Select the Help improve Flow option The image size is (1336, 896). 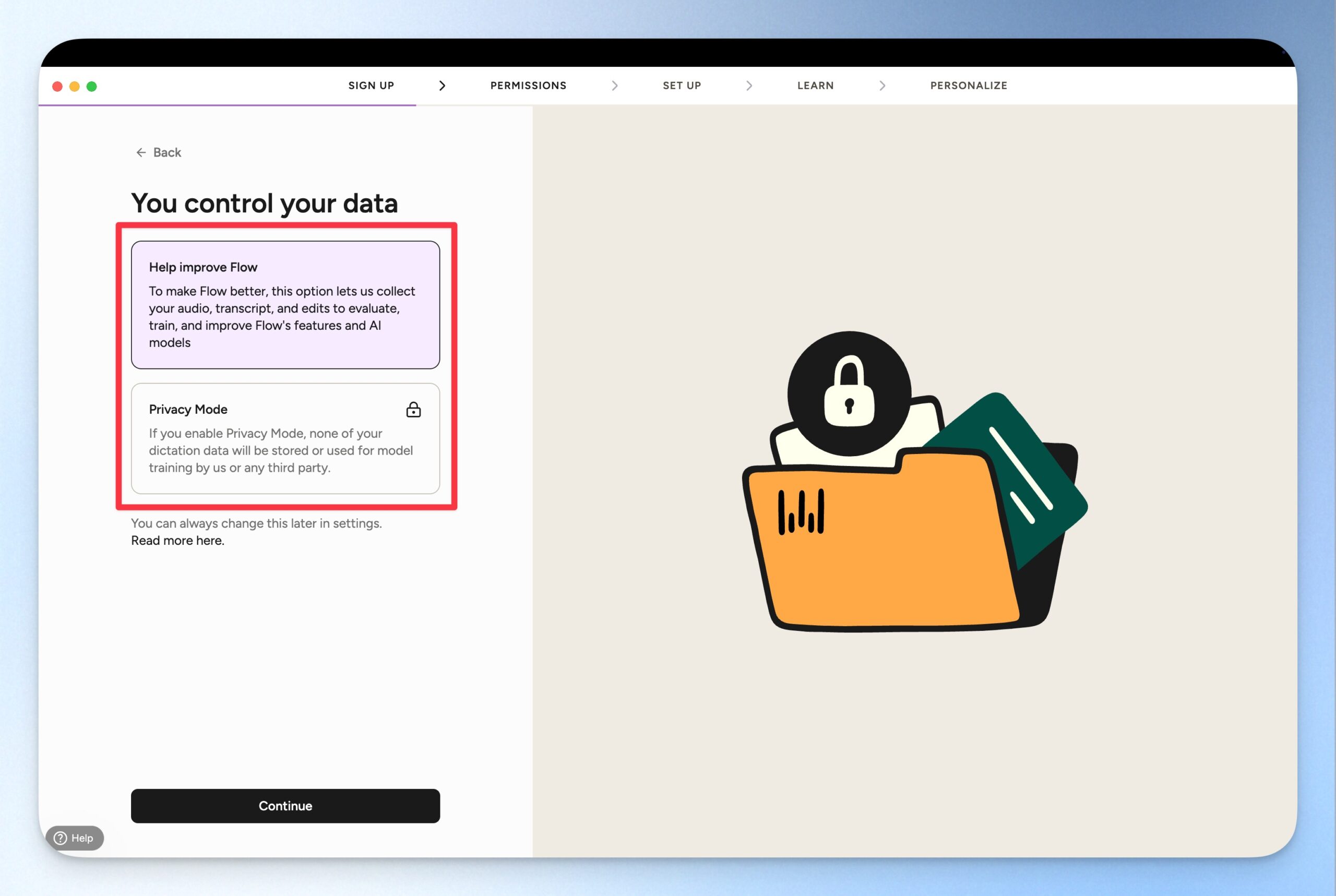click(x=285, y=305)
